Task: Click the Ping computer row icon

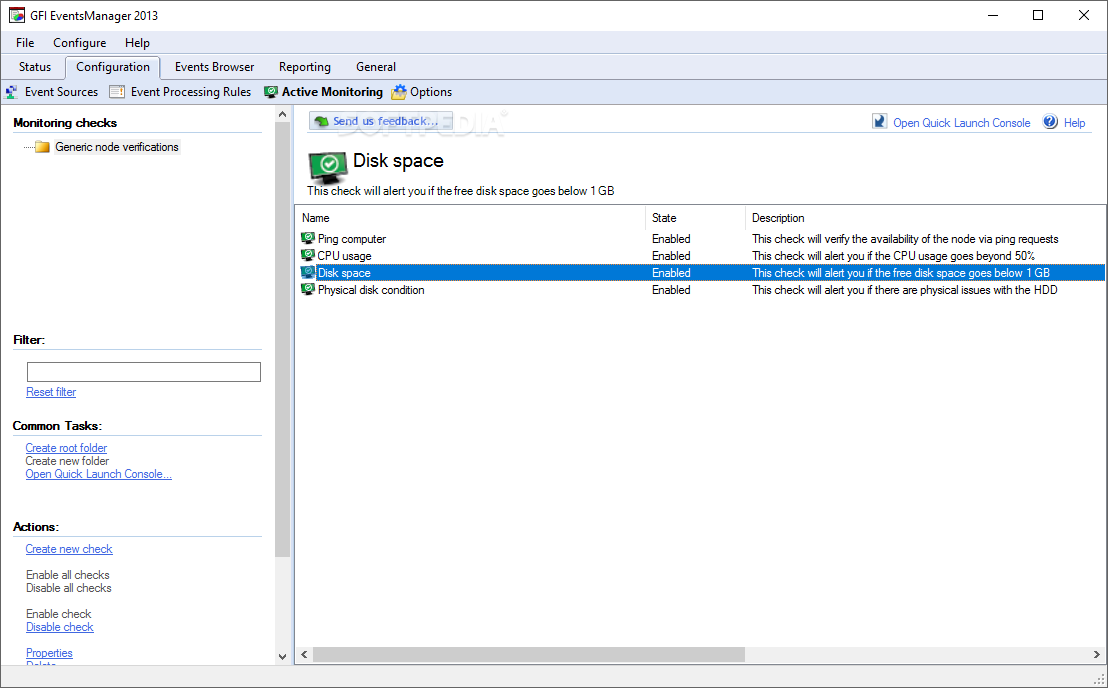Action: click(308, 239)
